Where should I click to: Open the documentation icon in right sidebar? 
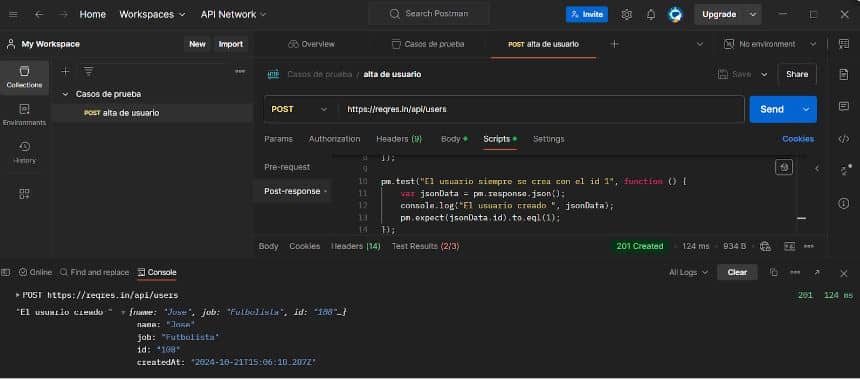click(844, 74)
